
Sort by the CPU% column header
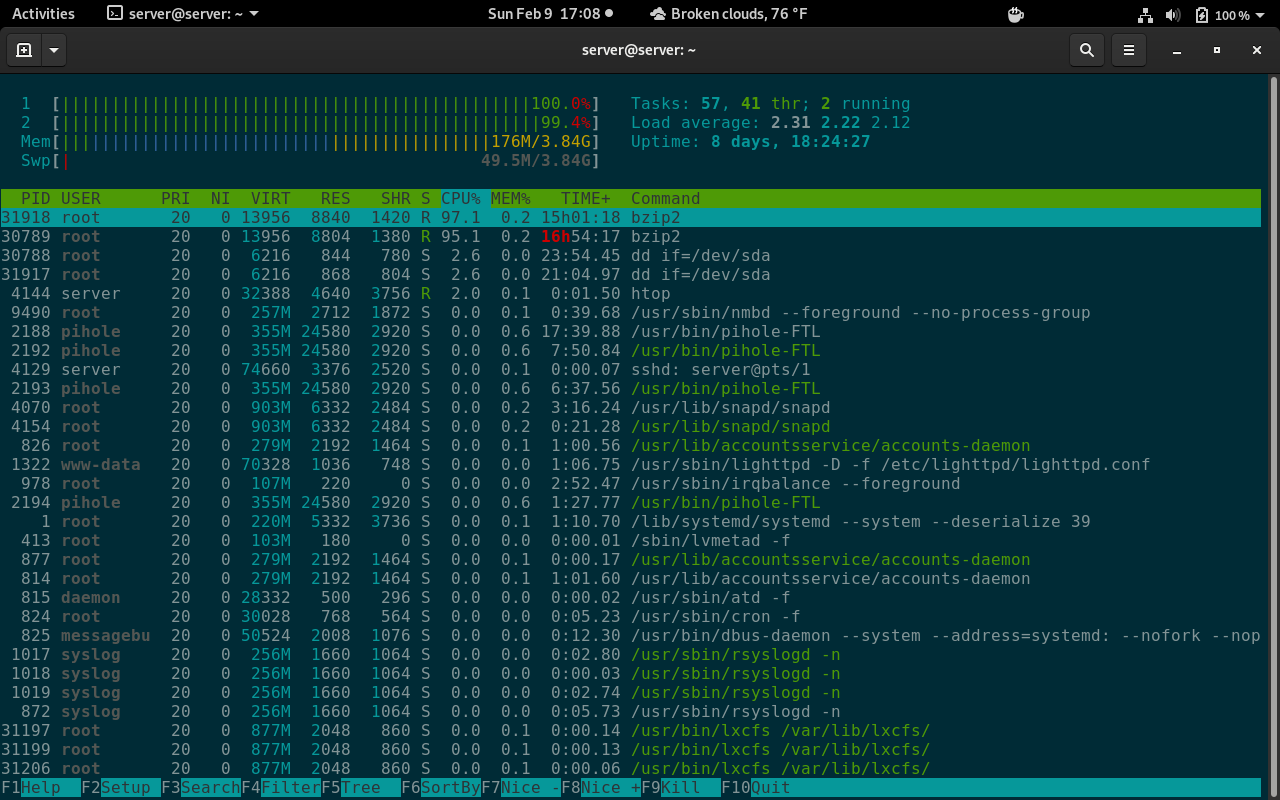[x=461, y=198]
